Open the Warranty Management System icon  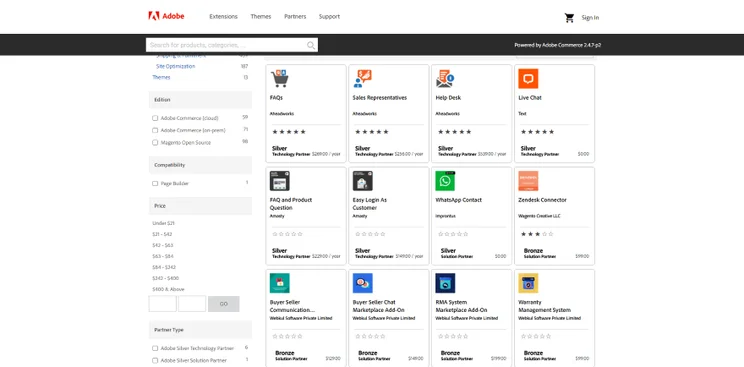coord(528,283)
